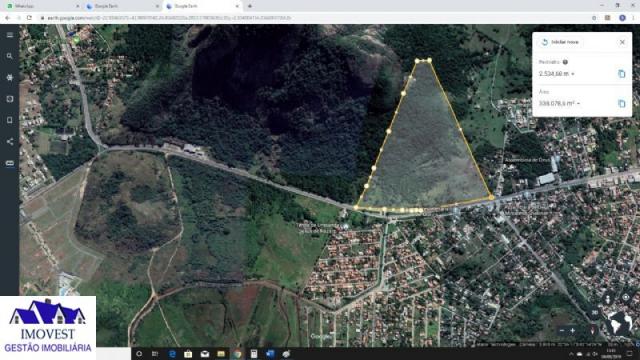Bookmark this page with the star icon
640x360 pixels.
594,18
